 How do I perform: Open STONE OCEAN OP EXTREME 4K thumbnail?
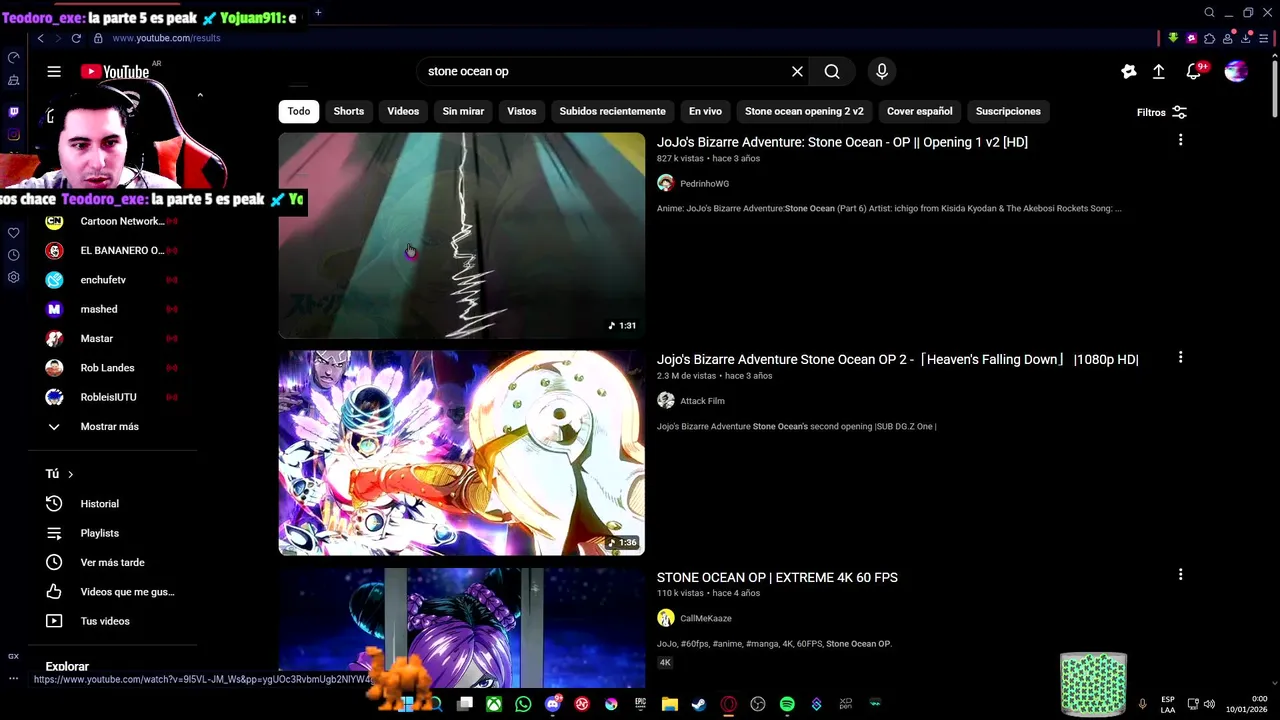(x=461, y=628)
